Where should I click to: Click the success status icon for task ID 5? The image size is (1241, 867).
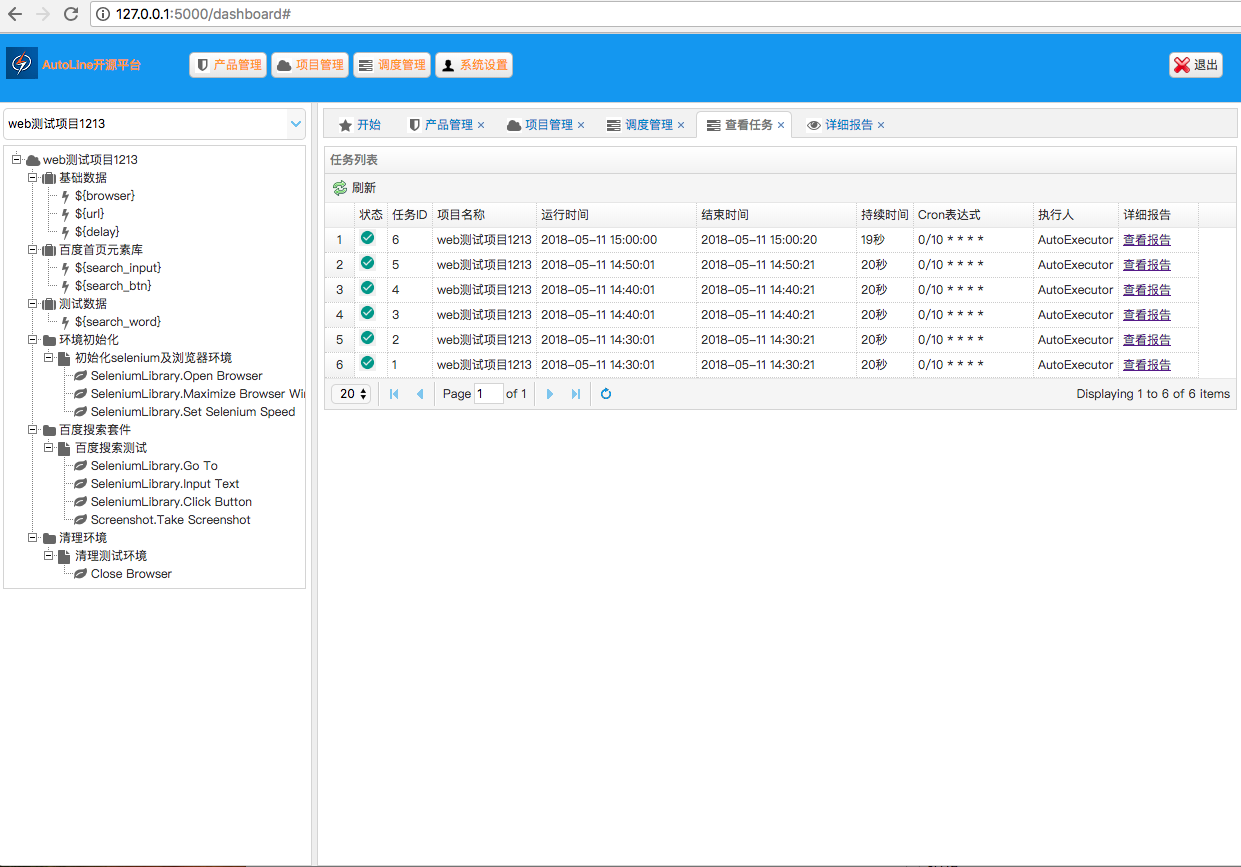tap(367, 263)
